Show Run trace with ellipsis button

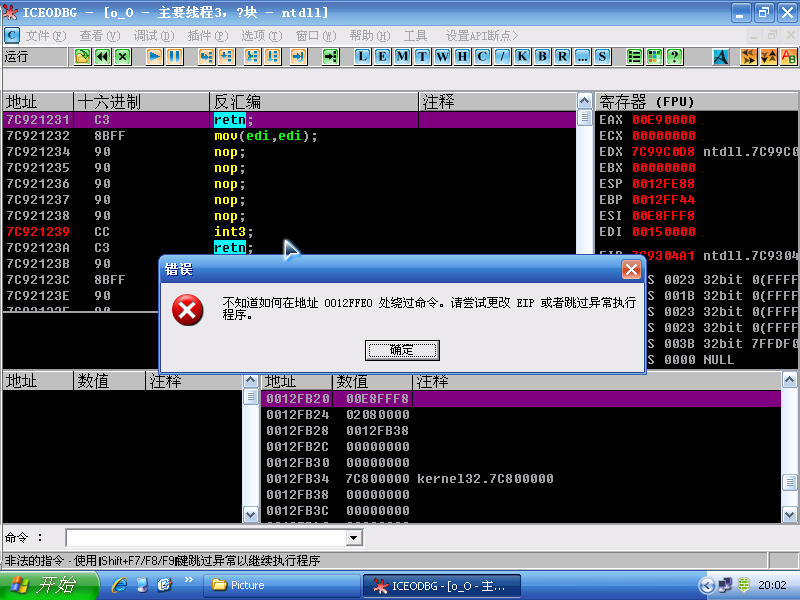[x=582, y=57]
